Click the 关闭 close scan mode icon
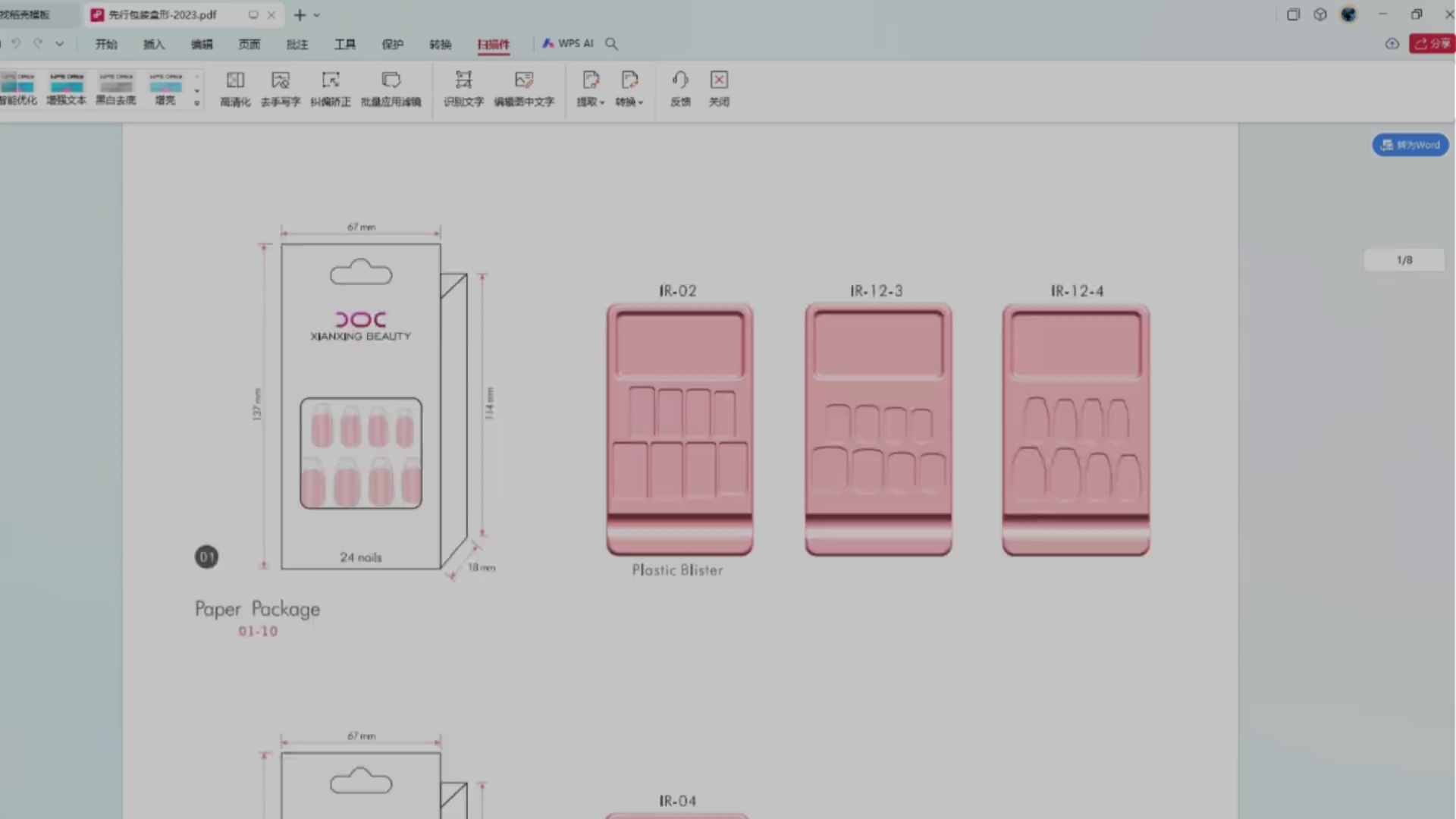The width and height of the screenshot is (1456, 819). point(719,88)
